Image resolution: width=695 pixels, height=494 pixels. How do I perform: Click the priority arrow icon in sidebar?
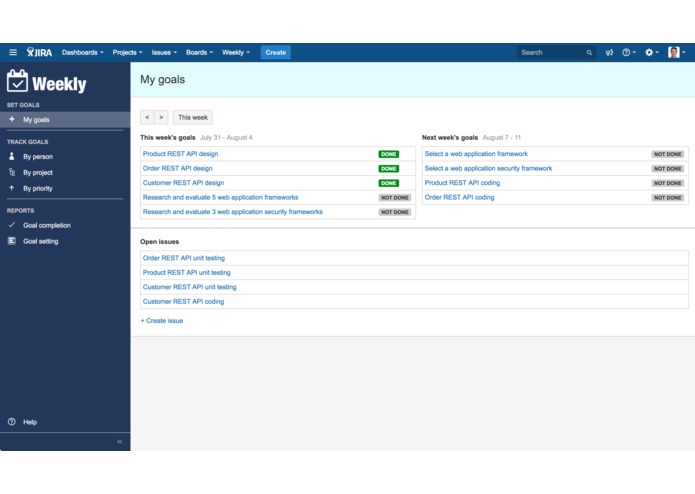pos(12,188)
